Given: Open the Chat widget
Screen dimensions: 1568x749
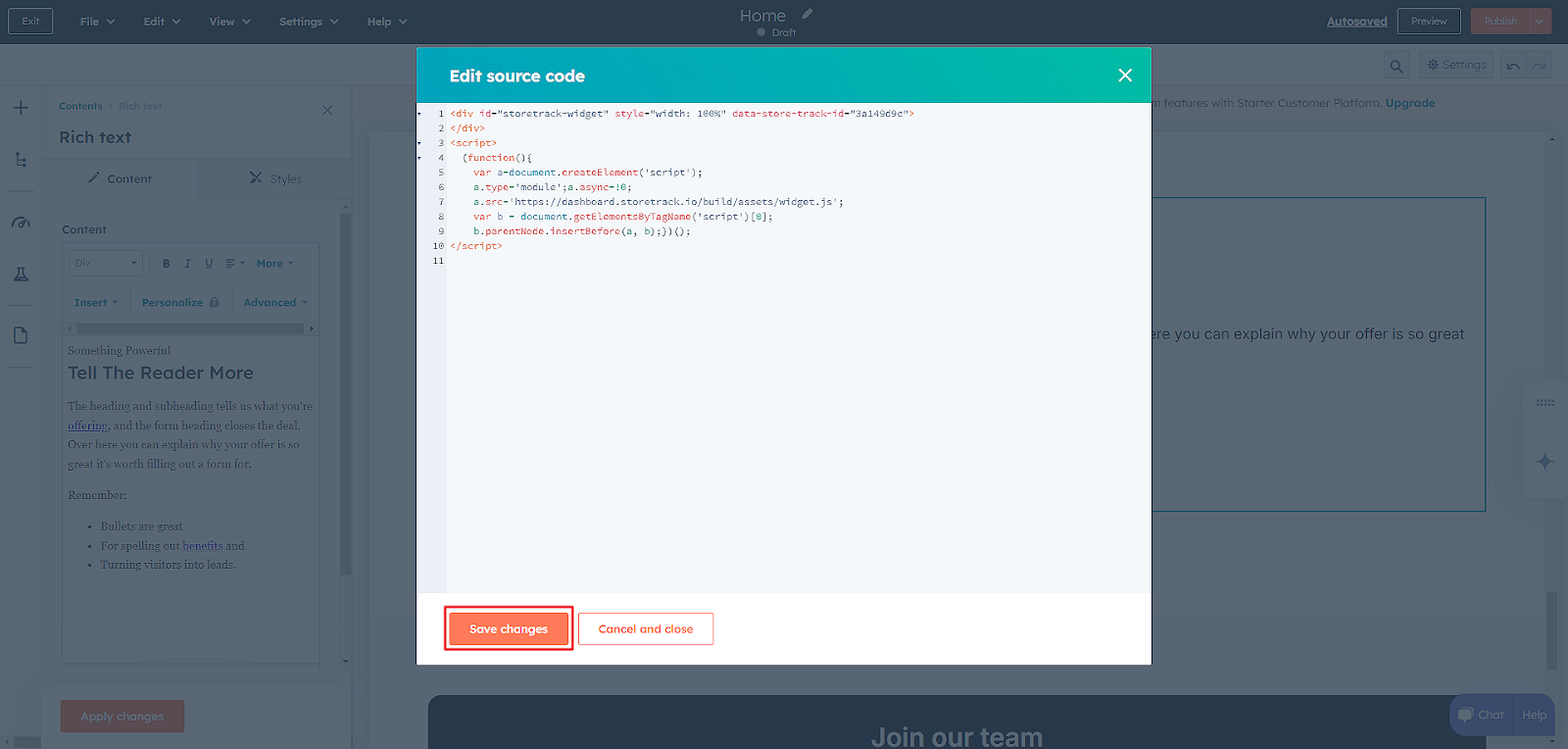Looking at the screenshot, I should point(1482,715).
